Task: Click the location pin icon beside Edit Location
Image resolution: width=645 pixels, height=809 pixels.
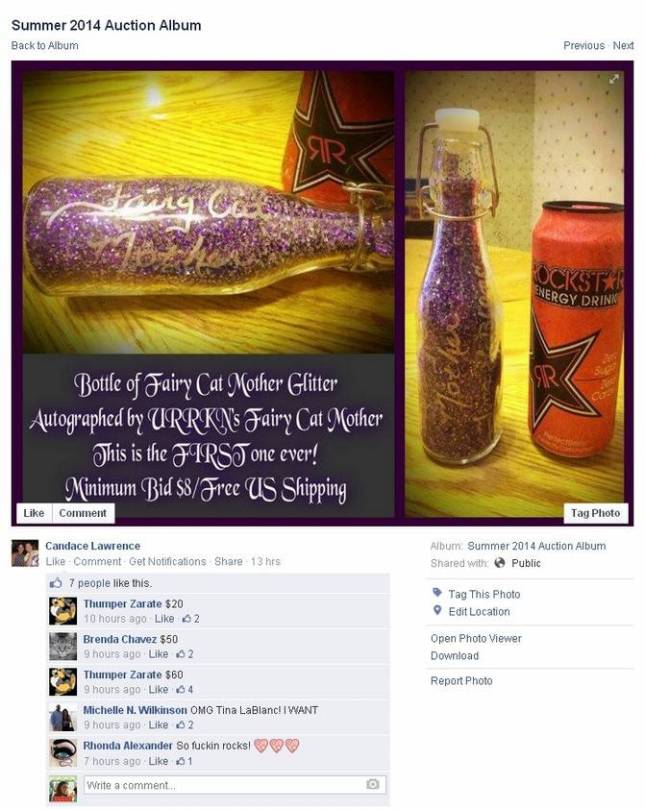Action: click(438, 610)
